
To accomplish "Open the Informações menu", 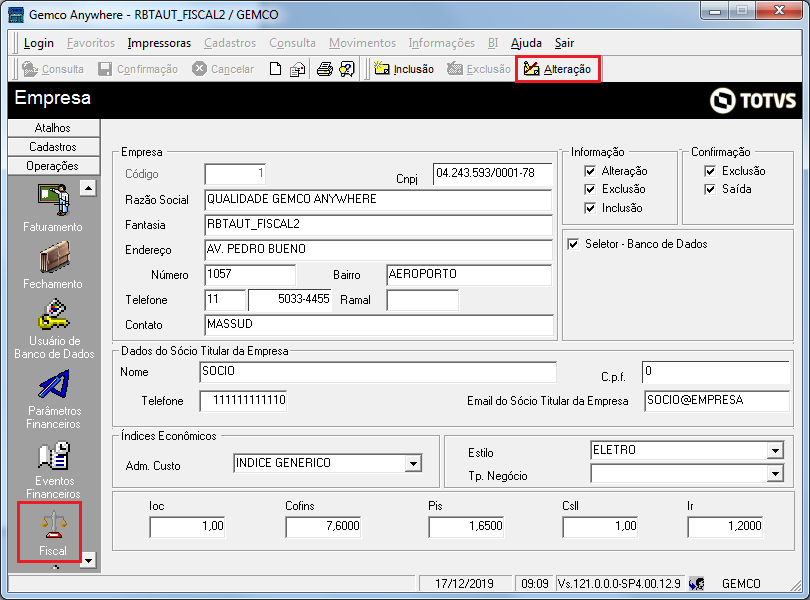I will (x=442, y=43).
